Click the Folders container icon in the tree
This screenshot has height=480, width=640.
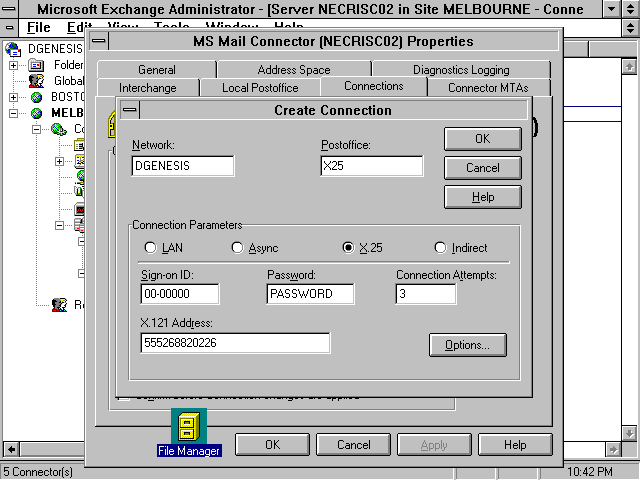coord(36,65)
